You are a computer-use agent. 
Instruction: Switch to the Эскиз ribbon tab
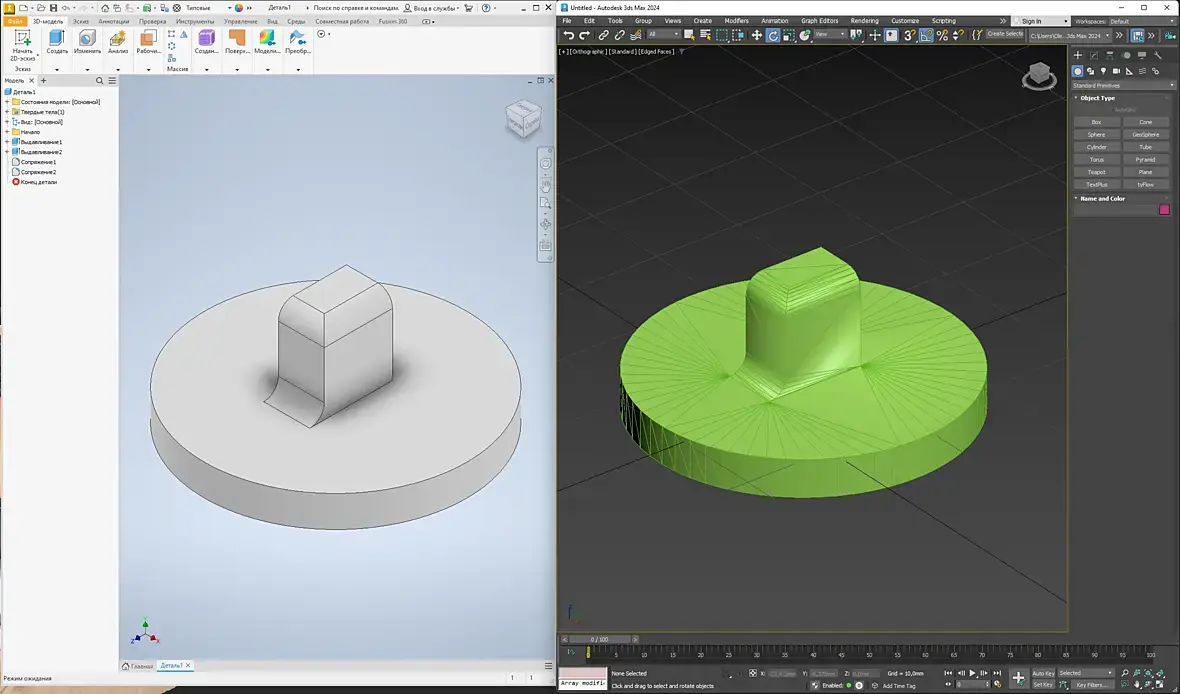[x=79, y=20]
